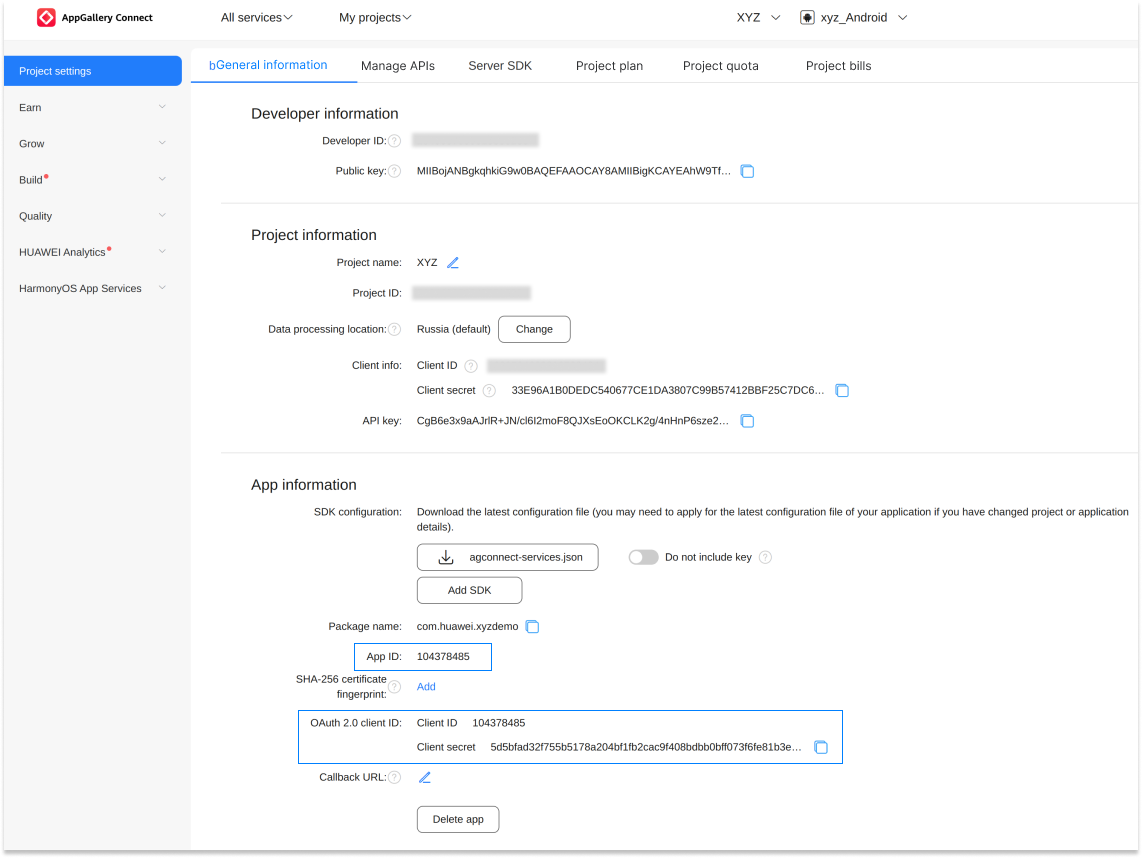Switch to the Manage APIs tab
The width and height of the screenshot is (1142, 858).
398,66
